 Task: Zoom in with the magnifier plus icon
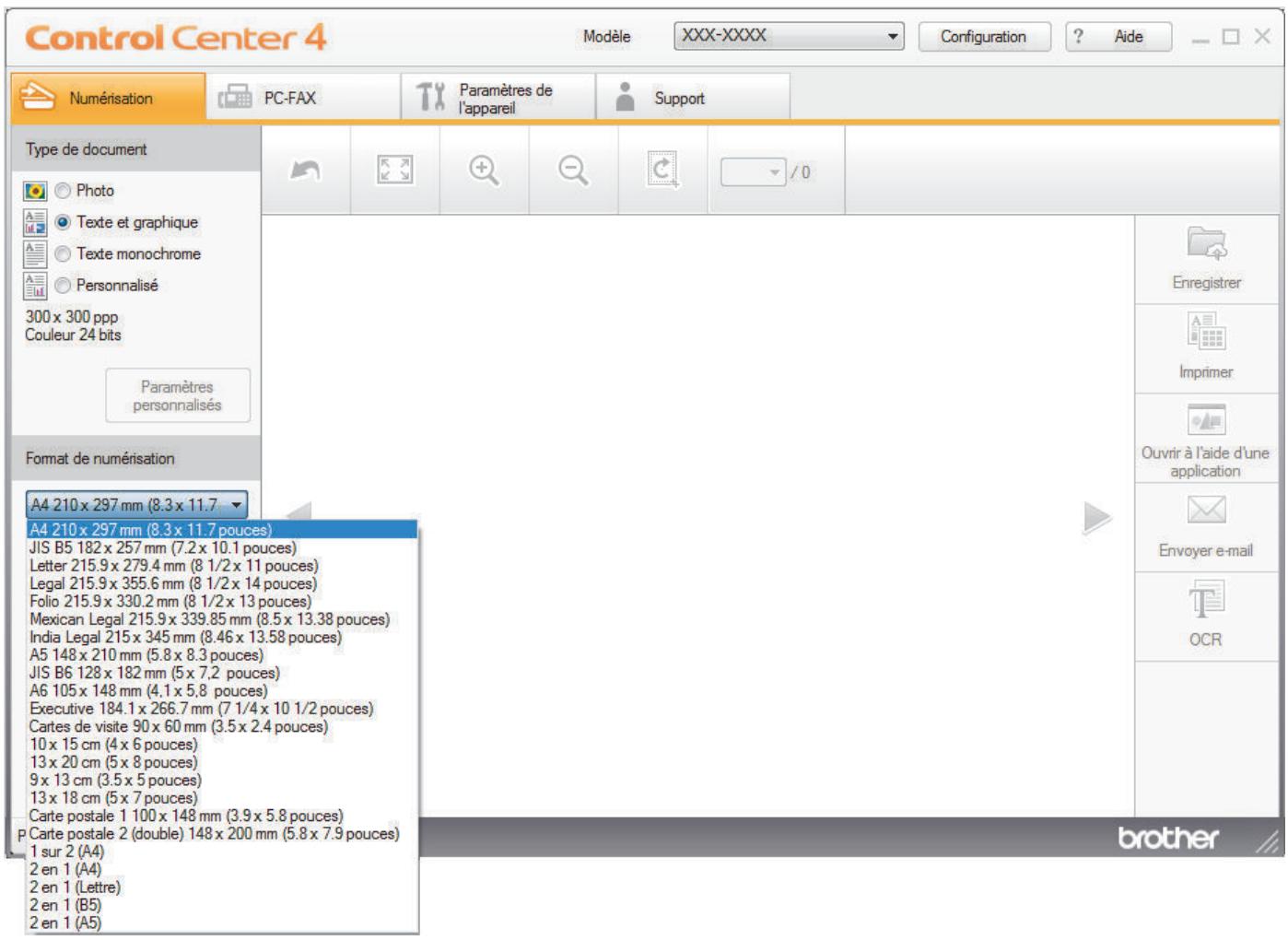[x=484, y=170]
